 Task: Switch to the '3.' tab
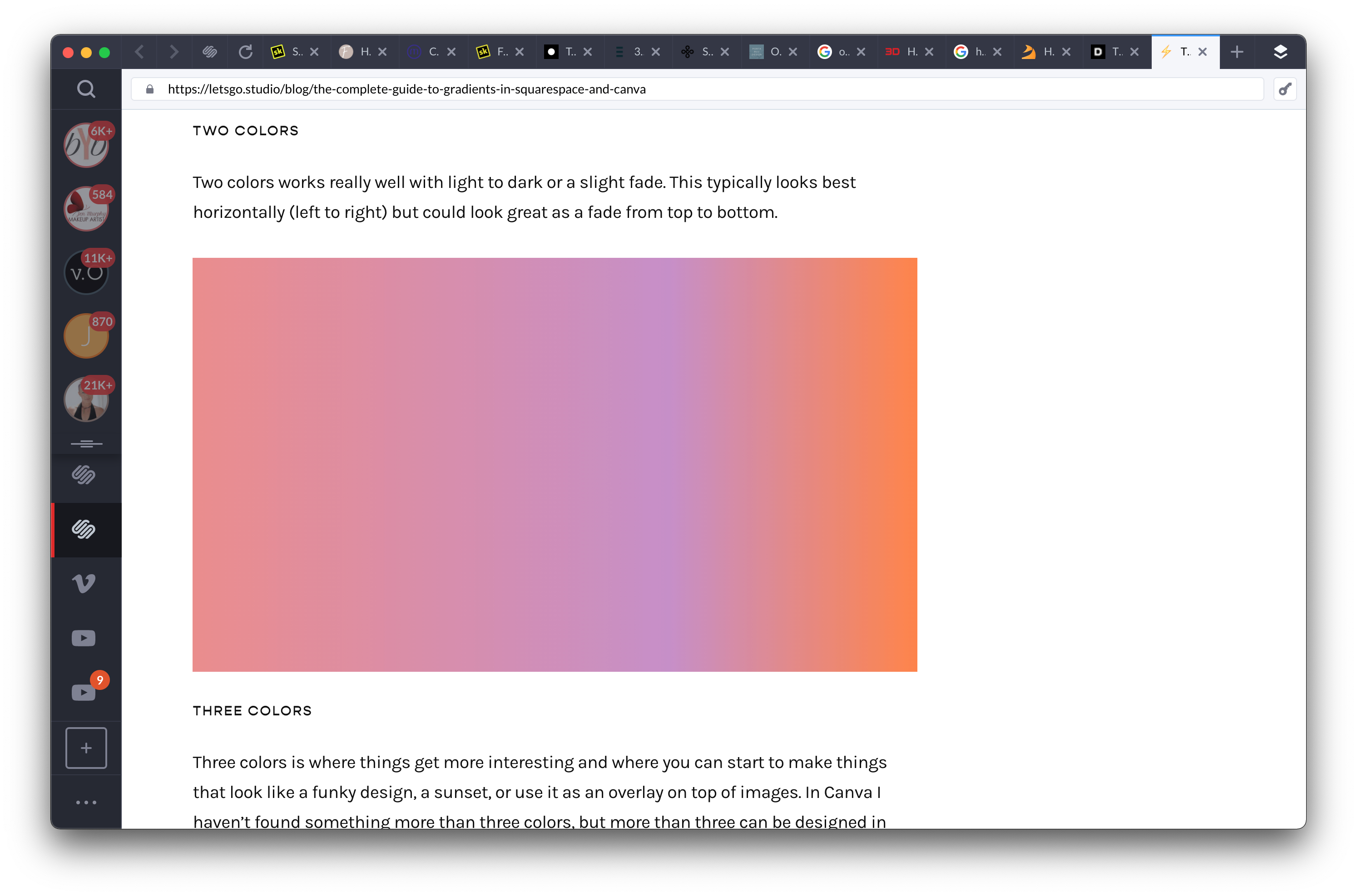629,52
